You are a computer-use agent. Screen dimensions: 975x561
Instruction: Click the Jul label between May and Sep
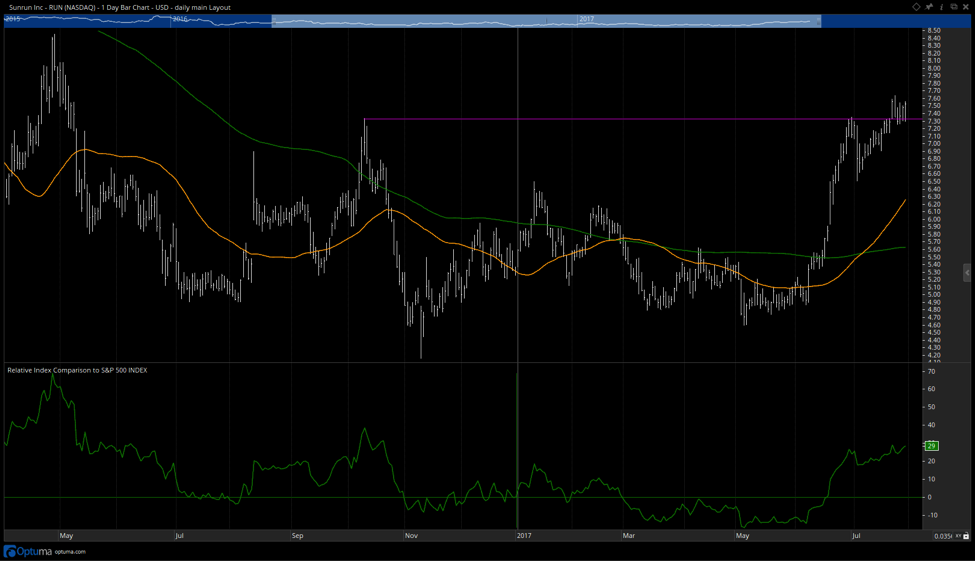[179, 536]
